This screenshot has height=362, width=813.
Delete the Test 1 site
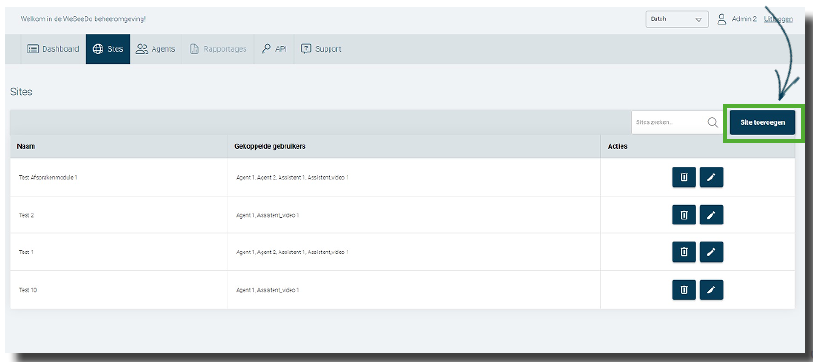(x=684, y=252)
